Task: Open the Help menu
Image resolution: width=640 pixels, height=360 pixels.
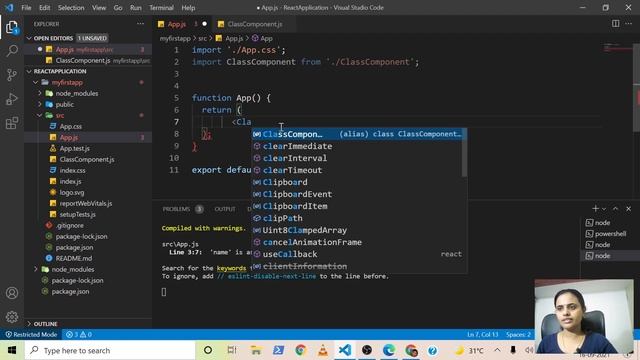Action: click(x=188, y=8)
